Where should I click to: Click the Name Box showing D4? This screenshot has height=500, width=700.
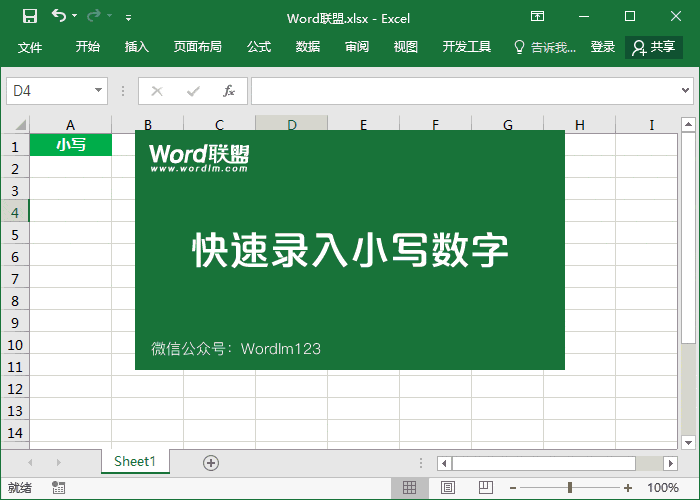[50, 91]
